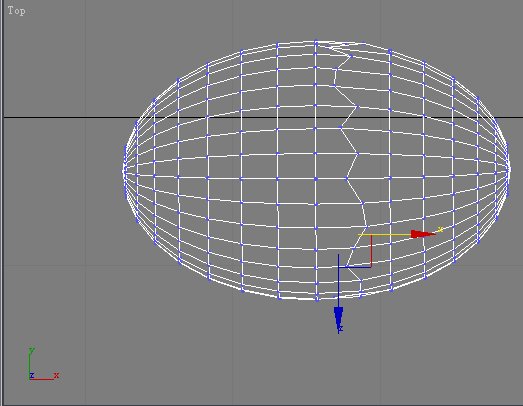
Task: Click the yellow X-axis line of gizmo
Action: point(385,235)
